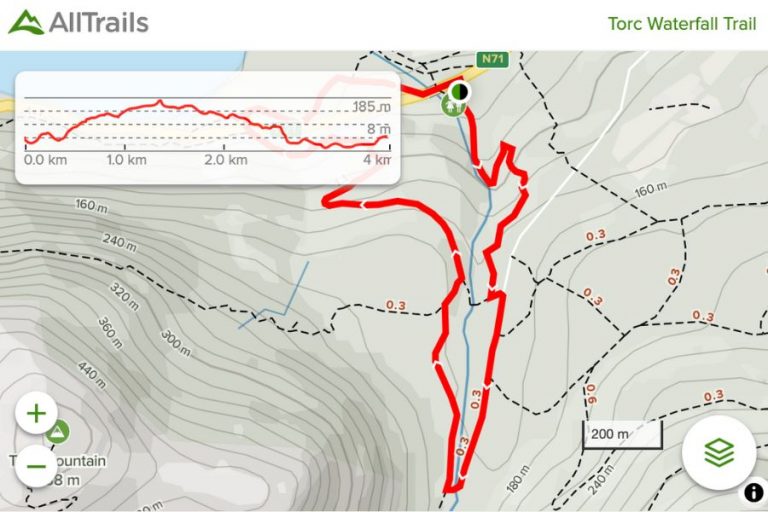The height and width of the screenshot is (512, 768).
Task: Click the AllTrails mountain logo icon
Action: (x=26, y=22)
